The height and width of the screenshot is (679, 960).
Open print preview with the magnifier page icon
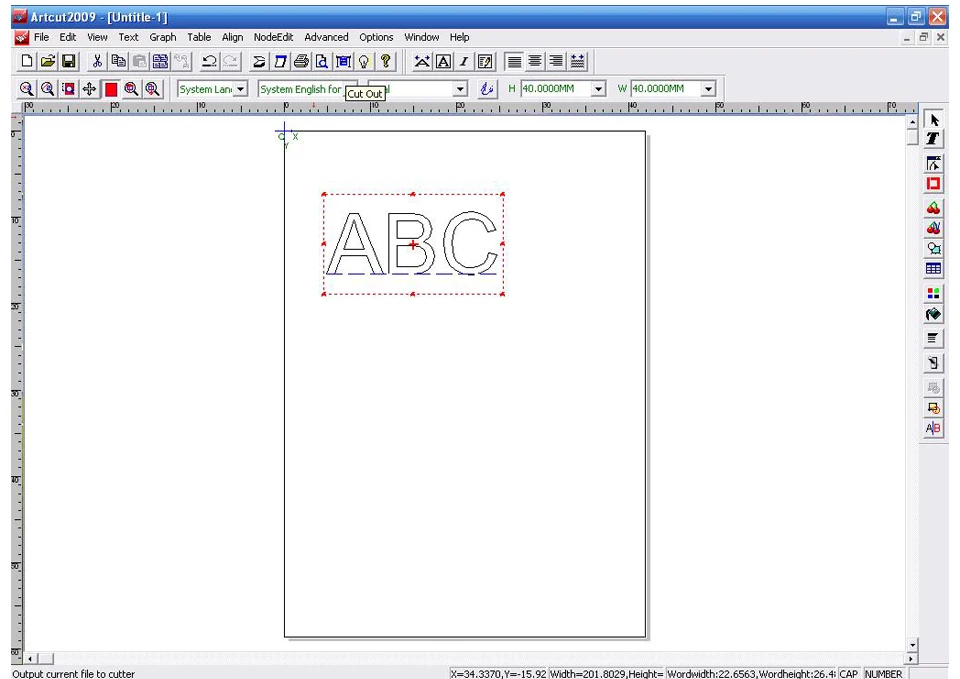[321, 61]
